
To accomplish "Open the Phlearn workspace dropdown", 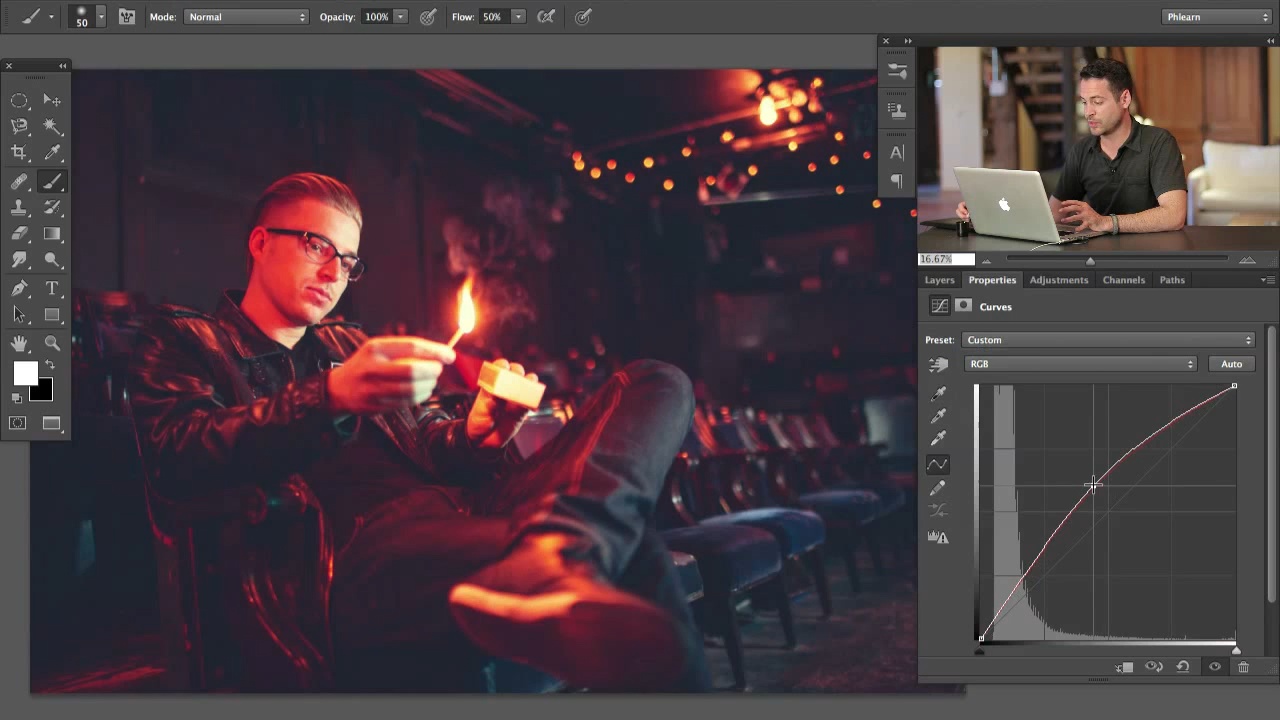I will (x=1217, y=17).
